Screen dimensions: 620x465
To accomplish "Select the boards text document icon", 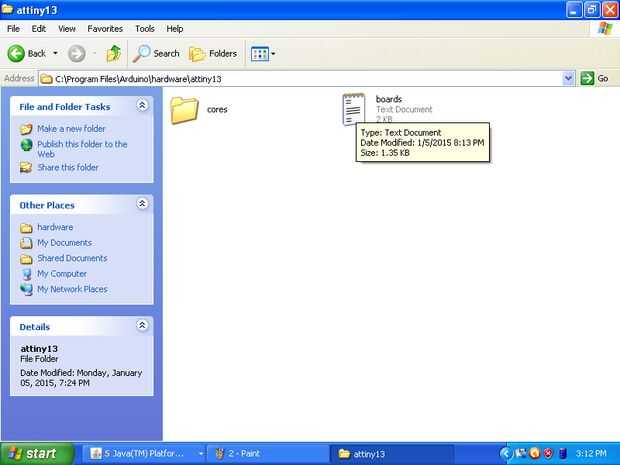I will point(353,109).
